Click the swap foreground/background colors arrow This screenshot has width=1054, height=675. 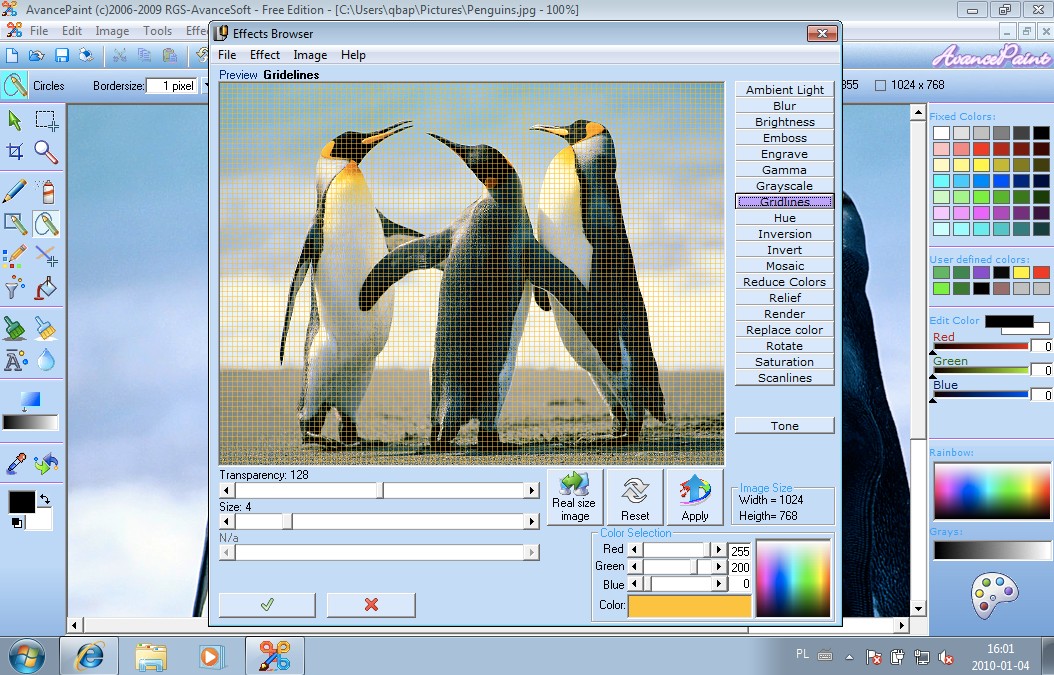click(45, 498)
